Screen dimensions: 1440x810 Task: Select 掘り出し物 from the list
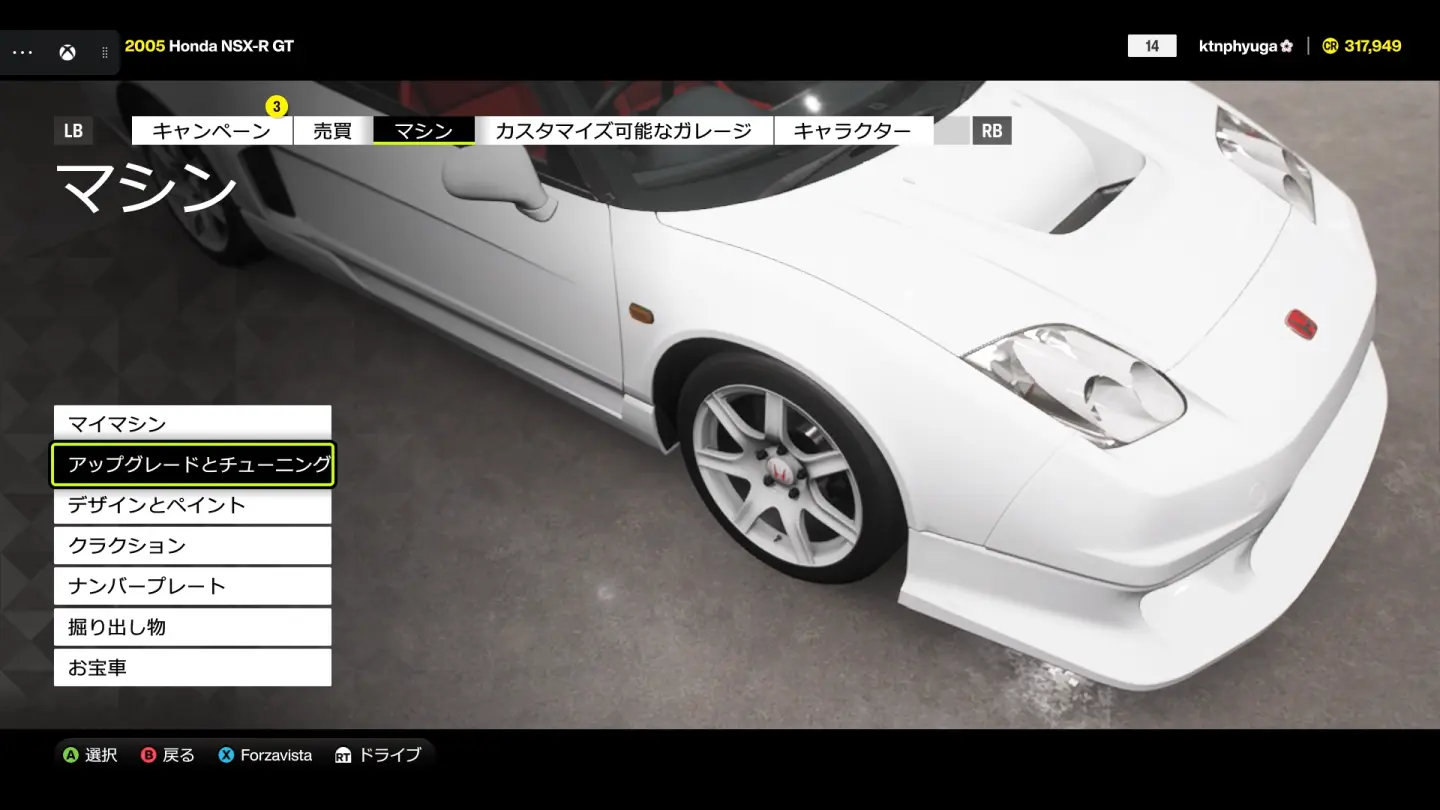(192, 627)
